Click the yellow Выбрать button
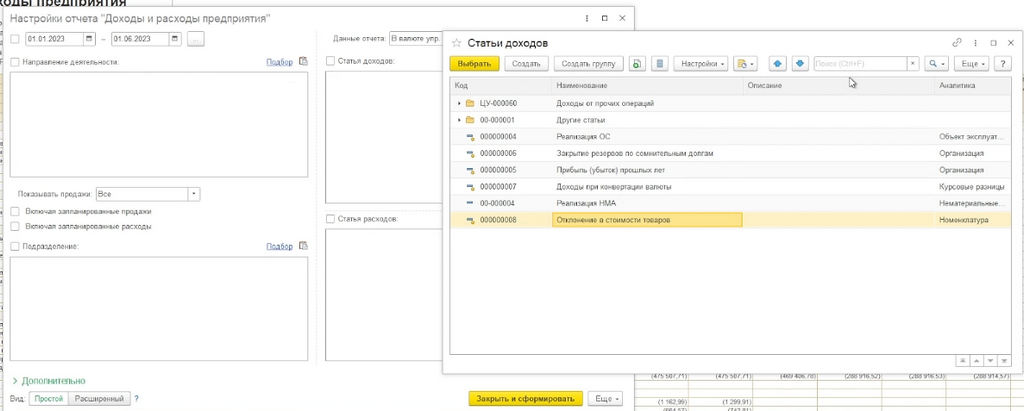Screen dimensions: 1024x411 coord(474,63)
